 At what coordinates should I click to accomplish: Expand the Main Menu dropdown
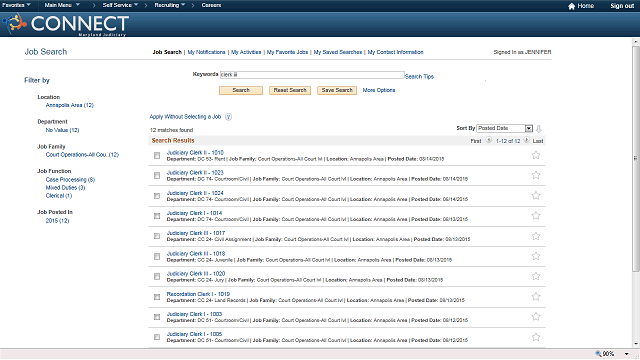[x=62, y=5]
